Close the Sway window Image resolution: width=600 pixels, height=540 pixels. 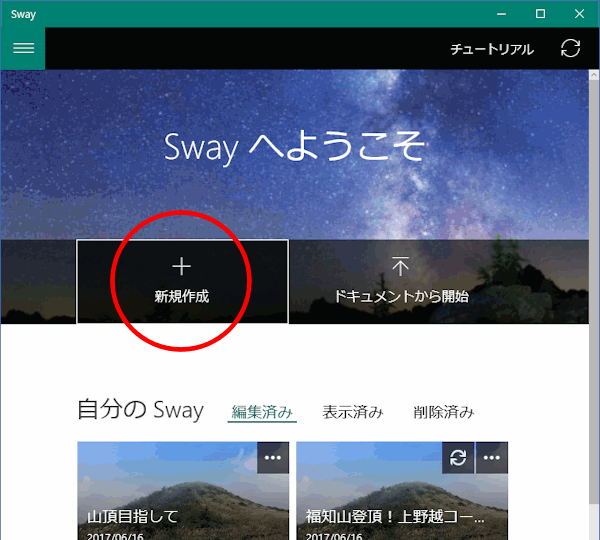(x=579, y=14)
